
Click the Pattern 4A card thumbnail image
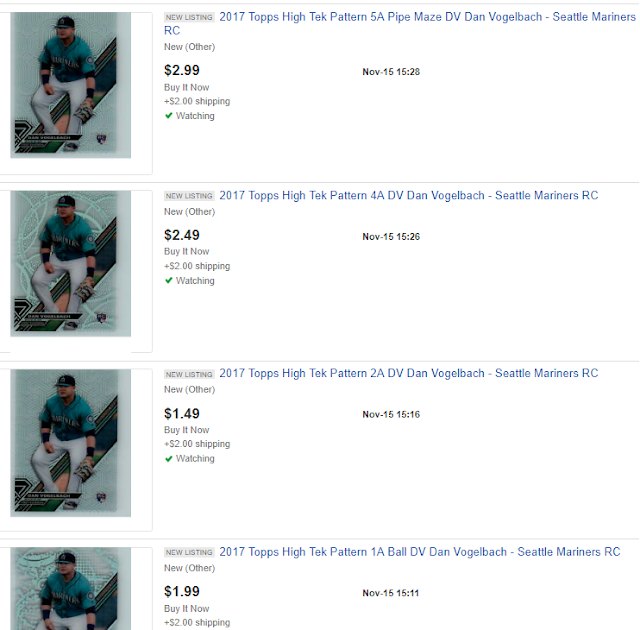[x=71, y=263]
